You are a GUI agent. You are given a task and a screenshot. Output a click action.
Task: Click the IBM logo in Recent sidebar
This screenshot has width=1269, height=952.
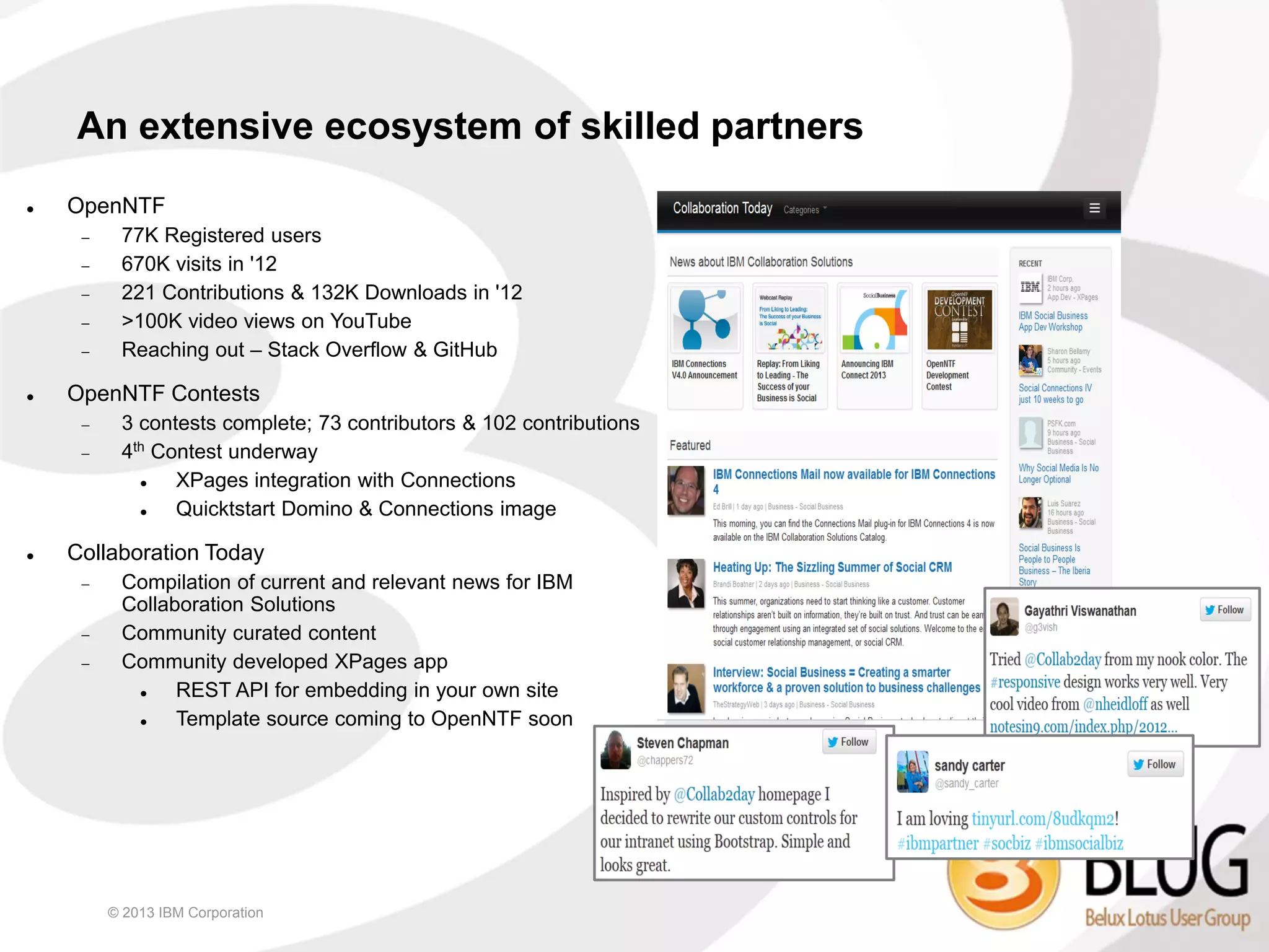(1030, 287)
